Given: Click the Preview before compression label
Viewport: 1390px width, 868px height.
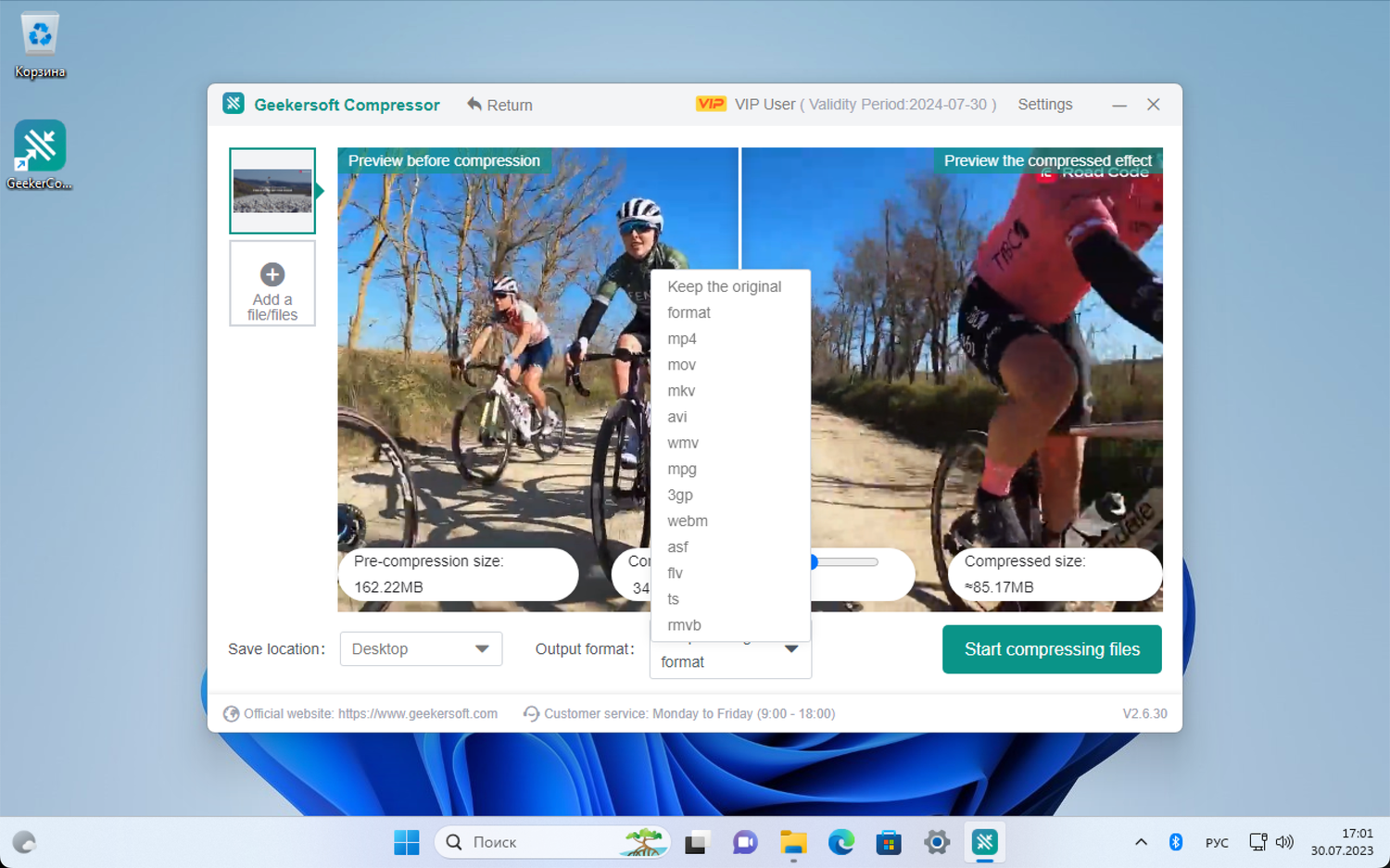Looking at the screenshot, I should (x=444, y=160).
